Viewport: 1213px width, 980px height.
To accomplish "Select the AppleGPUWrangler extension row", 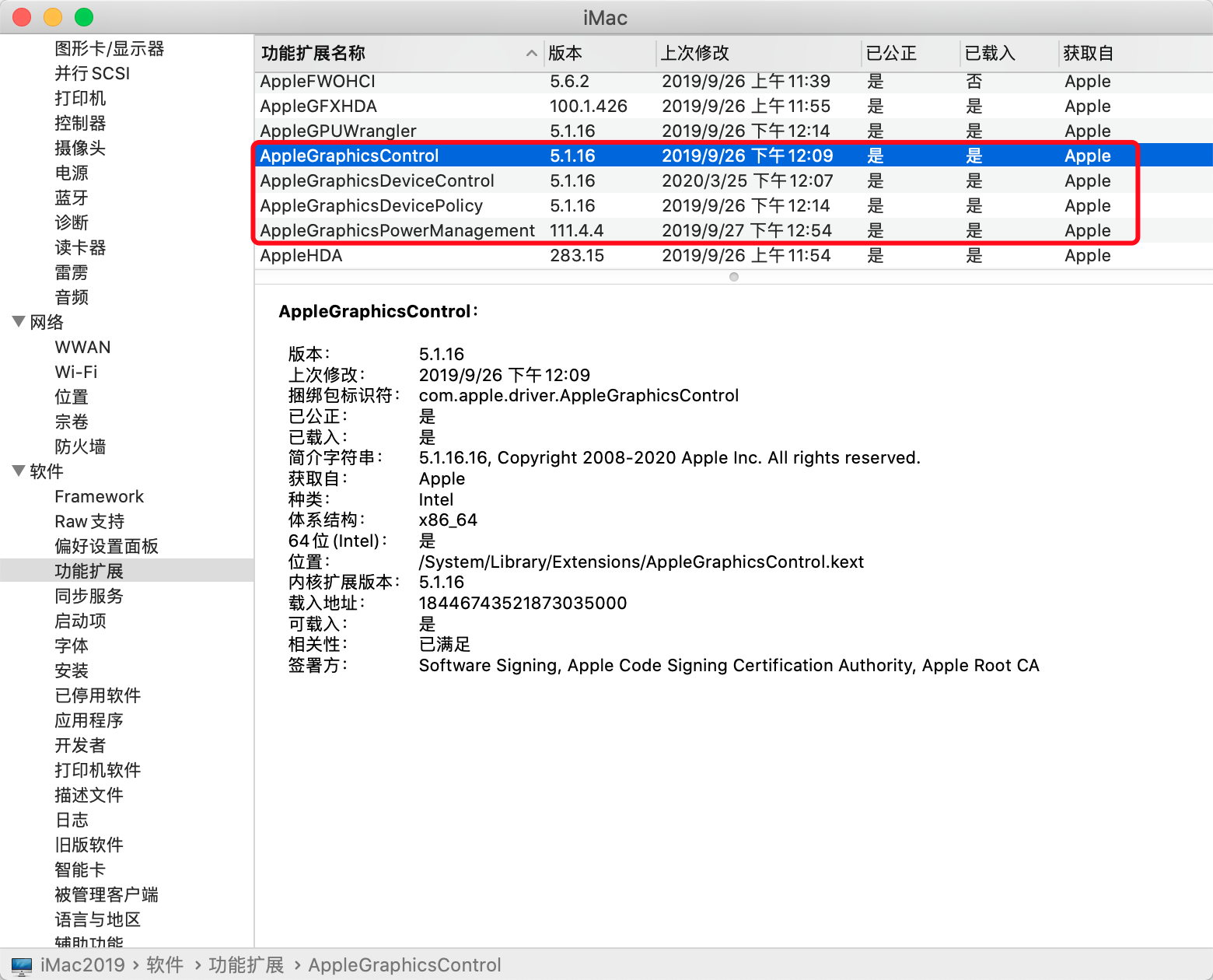I will (733, 131).
